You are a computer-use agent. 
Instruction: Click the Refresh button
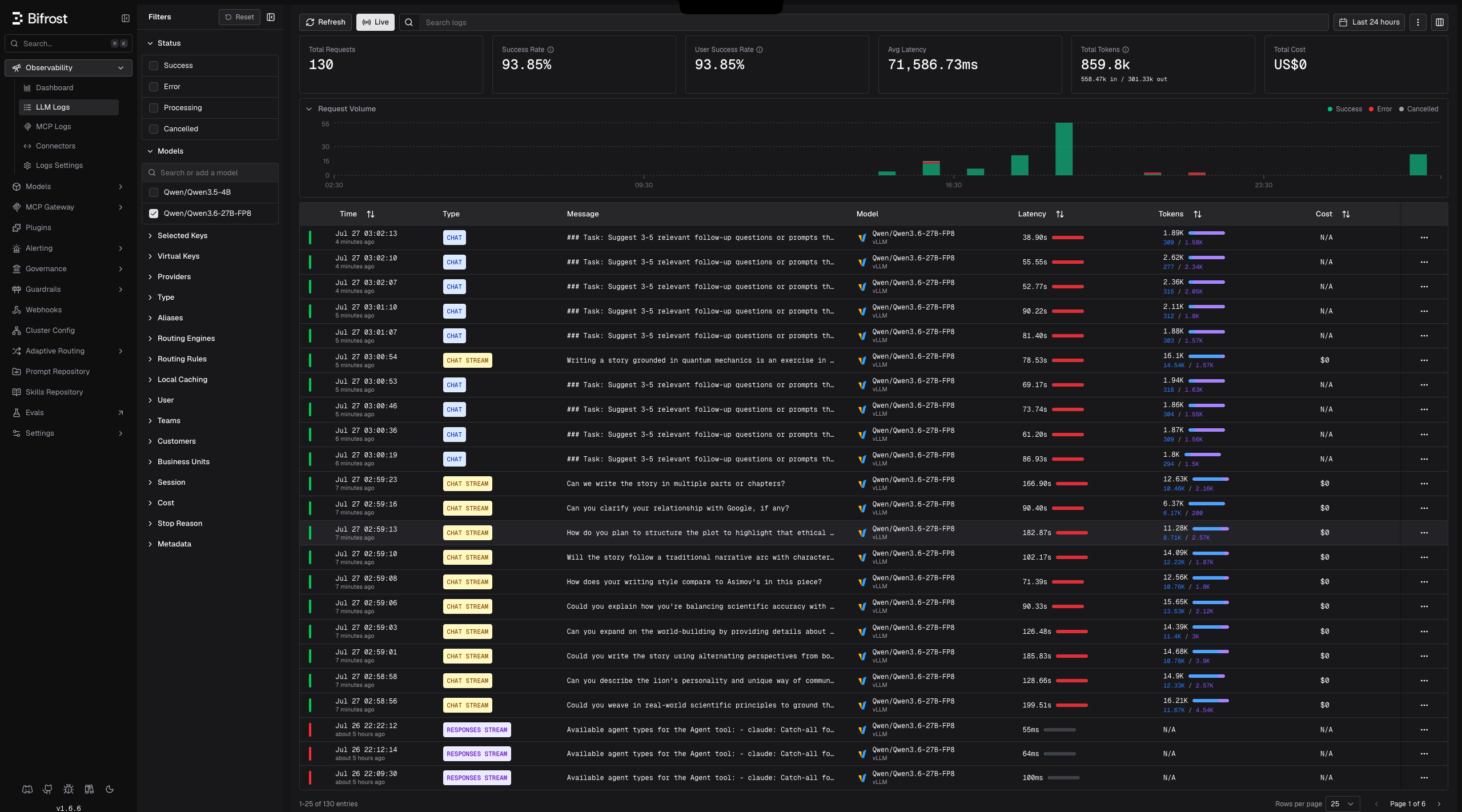(326, 22)
